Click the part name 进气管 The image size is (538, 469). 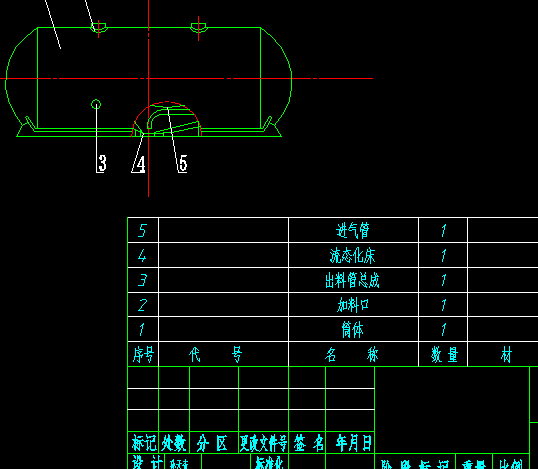coord(353,230)
